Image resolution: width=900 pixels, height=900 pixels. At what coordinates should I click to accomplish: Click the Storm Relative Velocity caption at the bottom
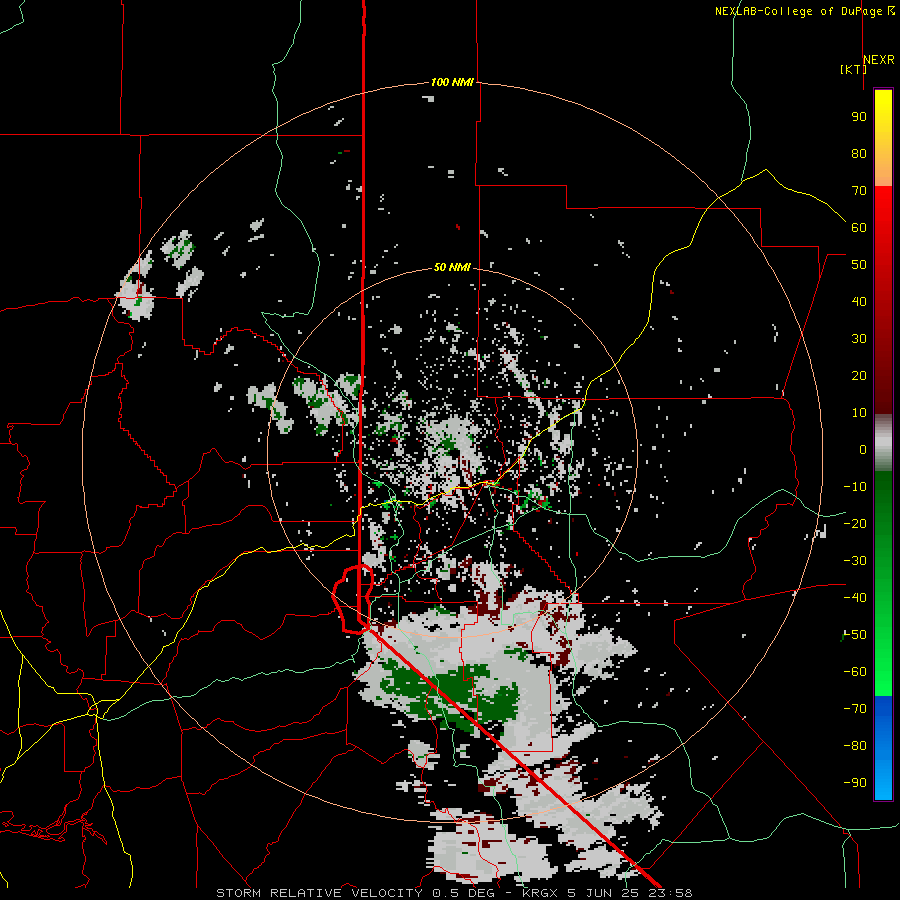pos(454,893)
